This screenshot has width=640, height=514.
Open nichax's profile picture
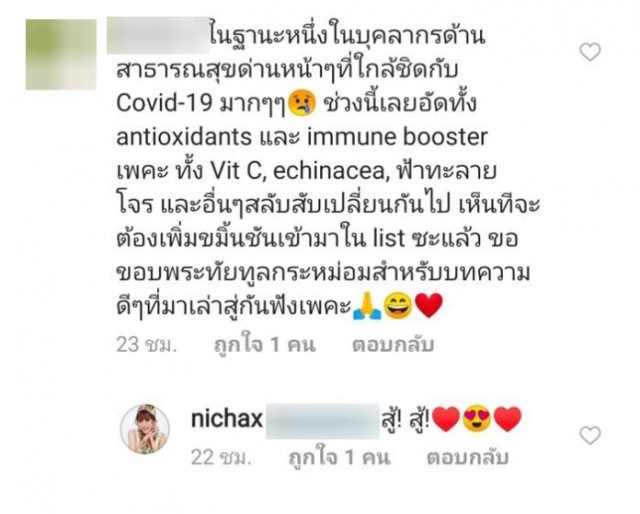point(144,429)
